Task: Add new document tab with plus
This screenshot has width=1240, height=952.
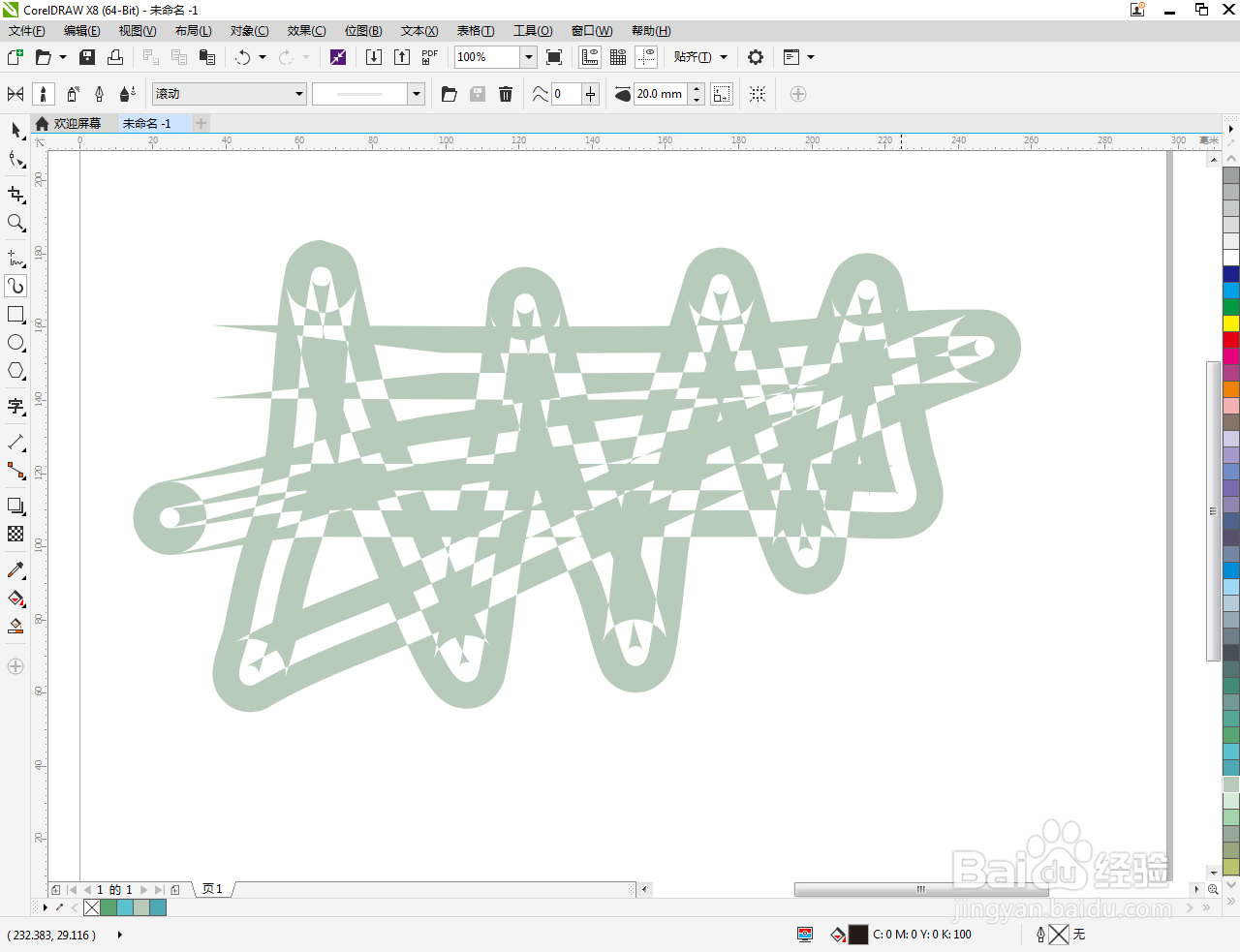Action: click(x=201, y=123)
